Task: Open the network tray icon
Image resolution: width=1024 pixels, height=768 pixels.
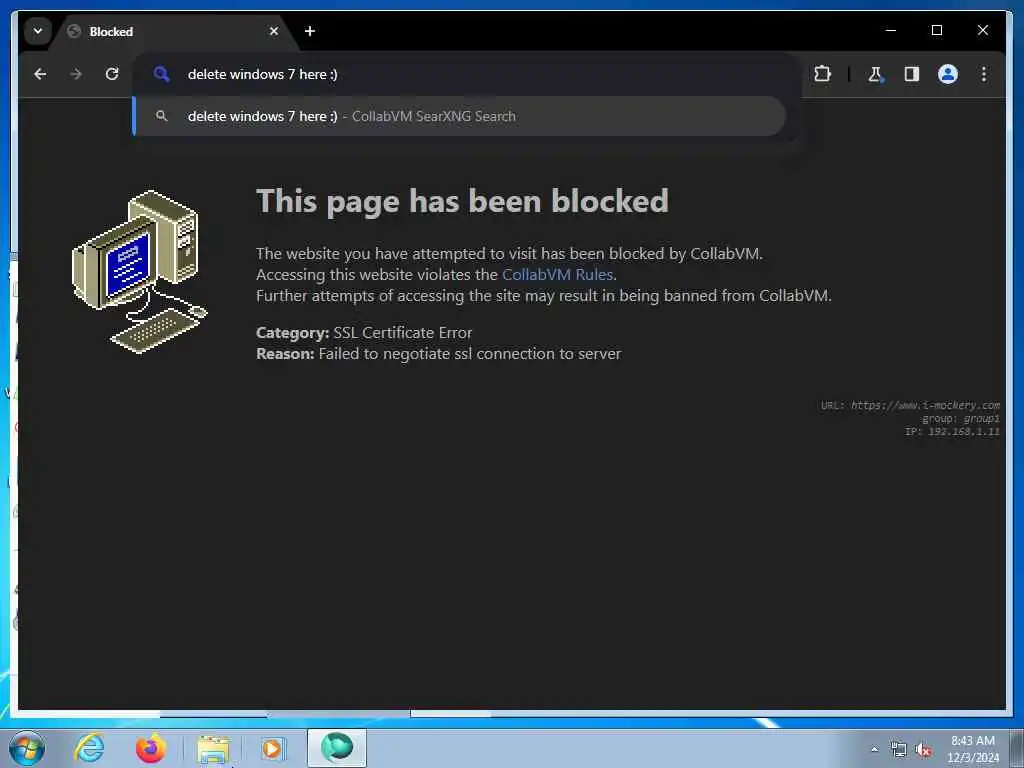Action: [899, 749]
